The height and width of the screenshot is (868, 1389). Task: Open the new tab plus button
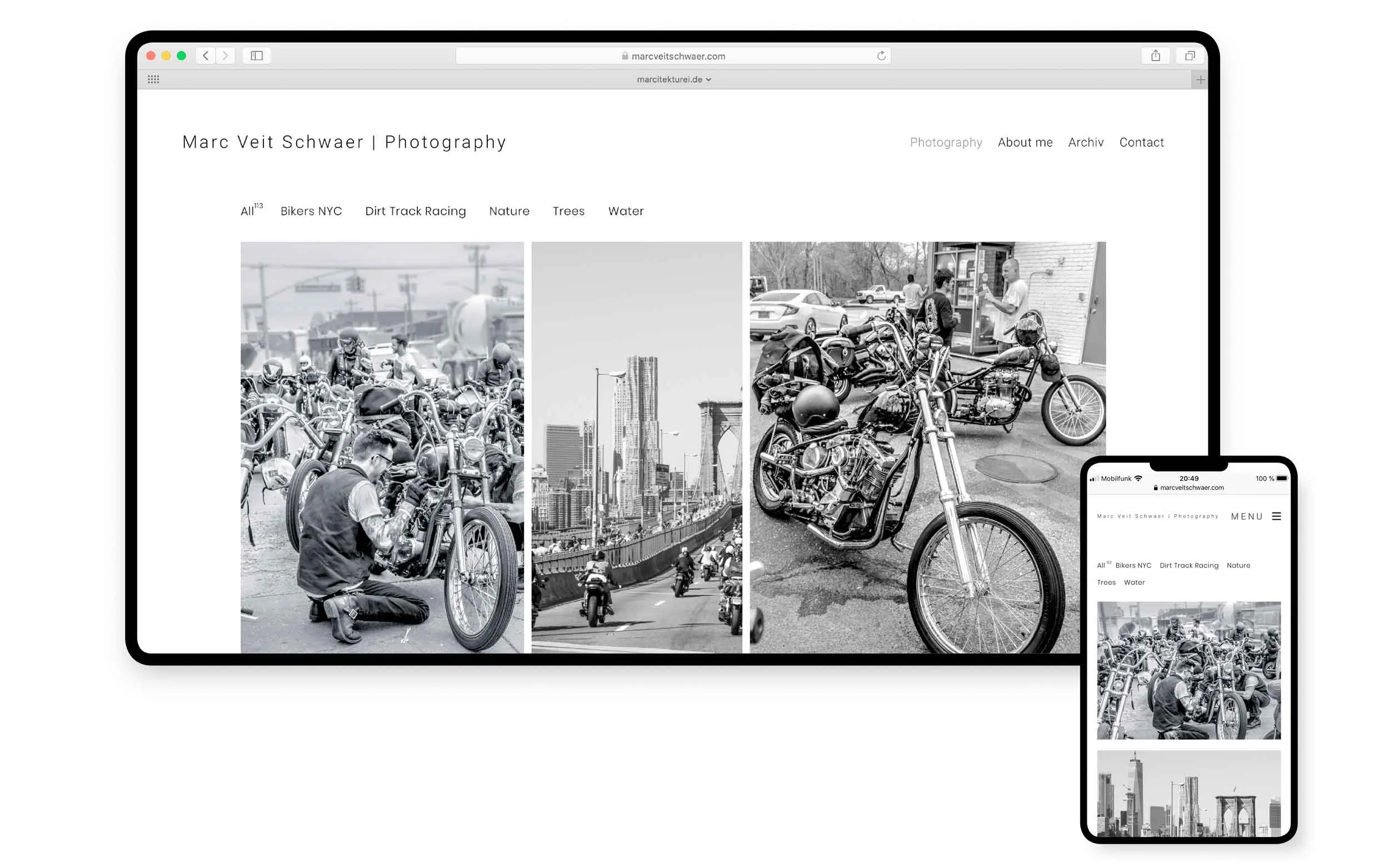pos(1200,79)
